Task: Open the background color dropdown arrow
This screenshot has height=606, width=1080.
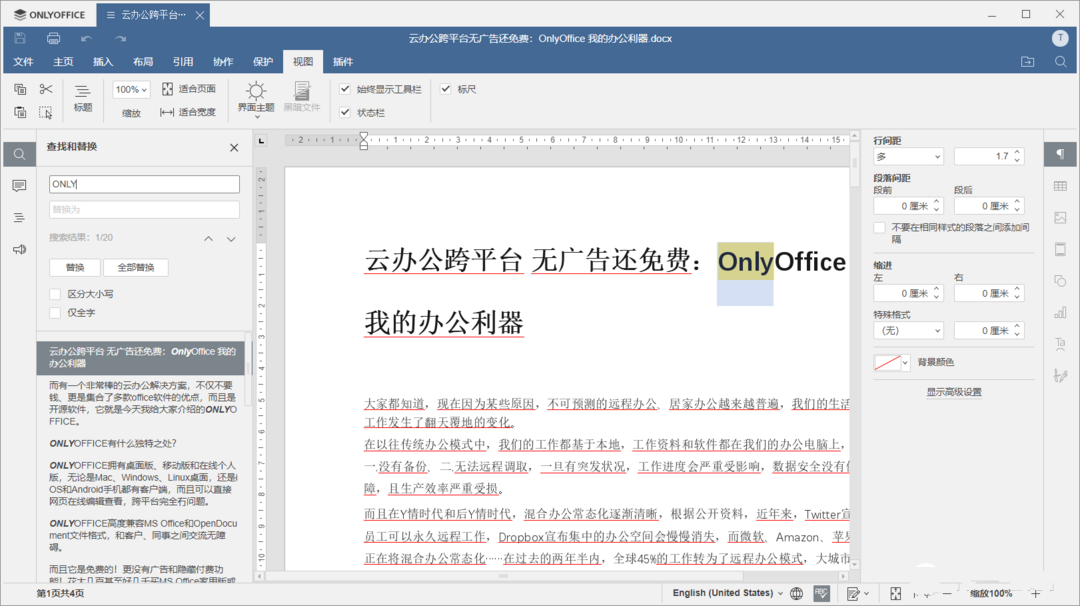Action: (x=905, y=362)
